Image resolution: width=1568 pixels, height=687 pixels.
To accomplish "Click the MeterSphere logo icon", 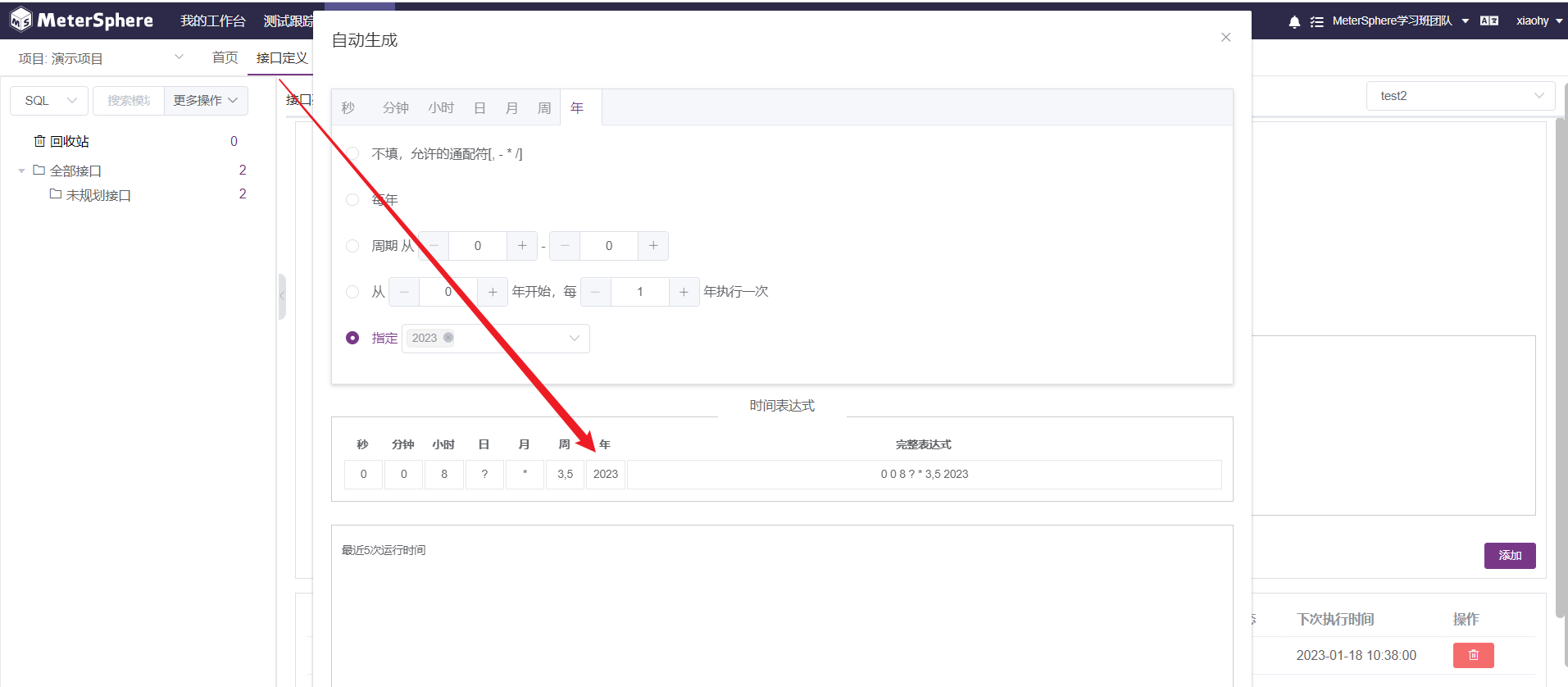I will tap(20, 20).
